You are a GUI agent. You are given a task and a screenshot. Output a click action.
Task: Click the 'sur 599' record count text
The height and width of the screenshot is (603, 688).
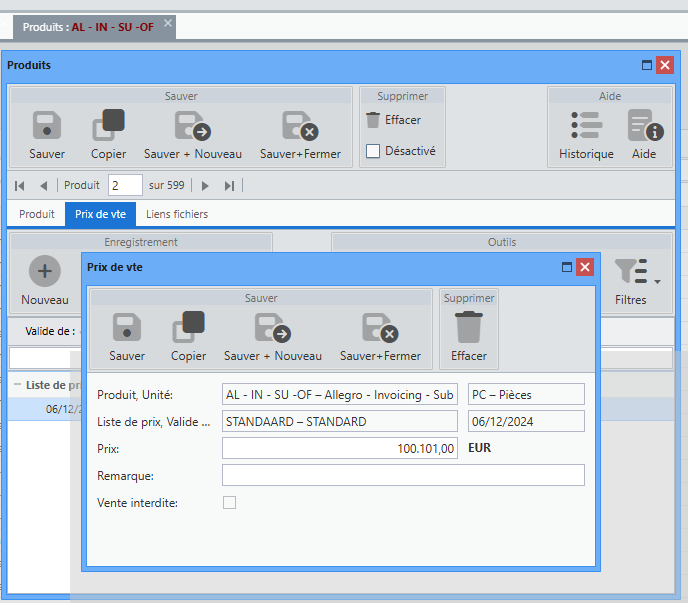[x=166, y=185]
